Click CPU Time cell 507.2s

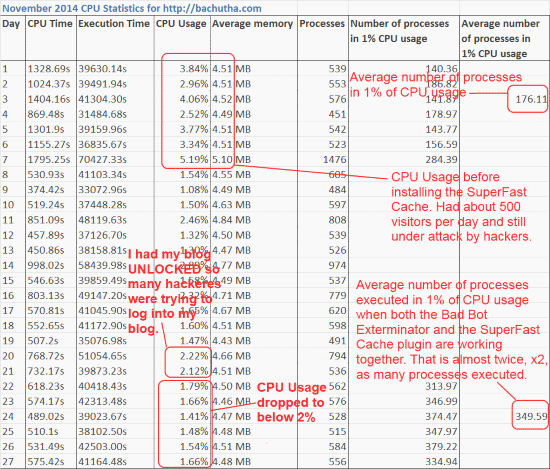click(43, 341)
